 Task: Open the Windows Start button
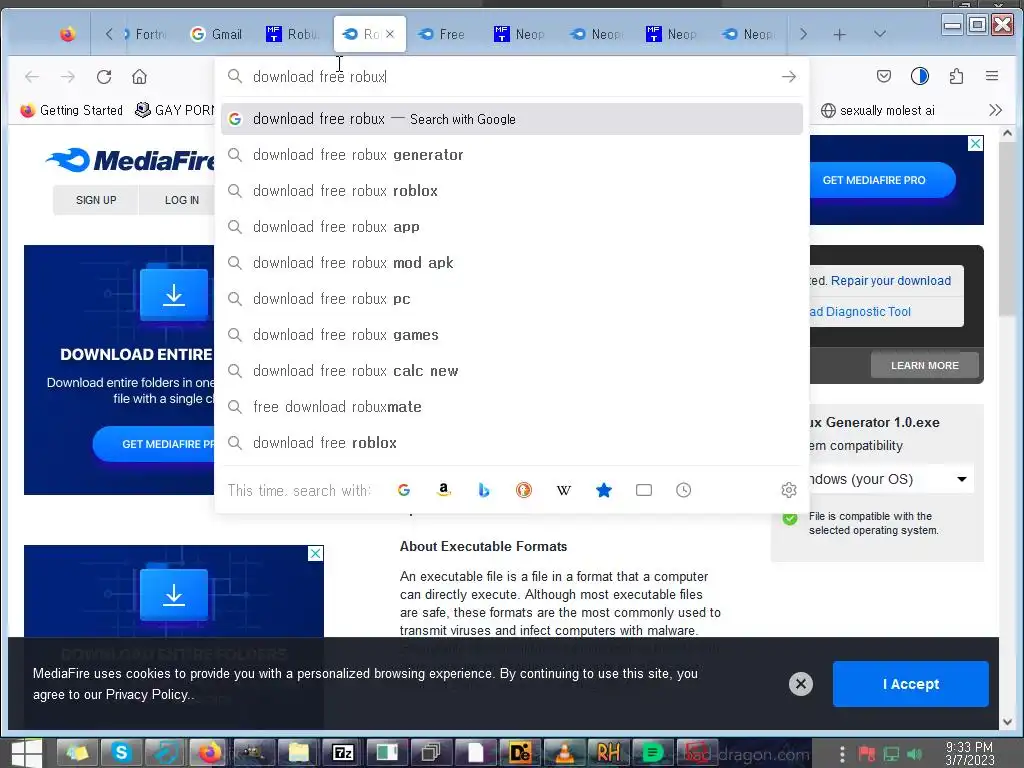(27, 753)
